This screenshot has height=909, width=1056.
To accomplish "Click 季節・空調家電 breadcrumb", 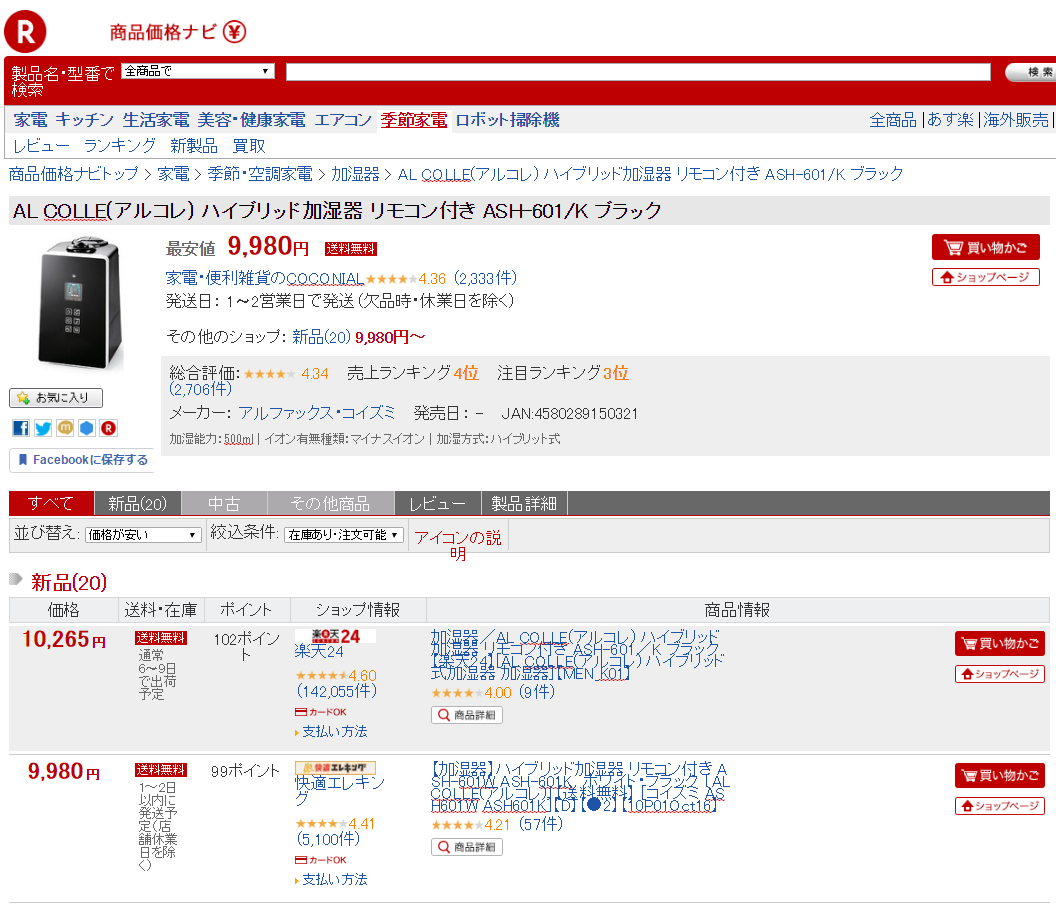I will point(260,174).
